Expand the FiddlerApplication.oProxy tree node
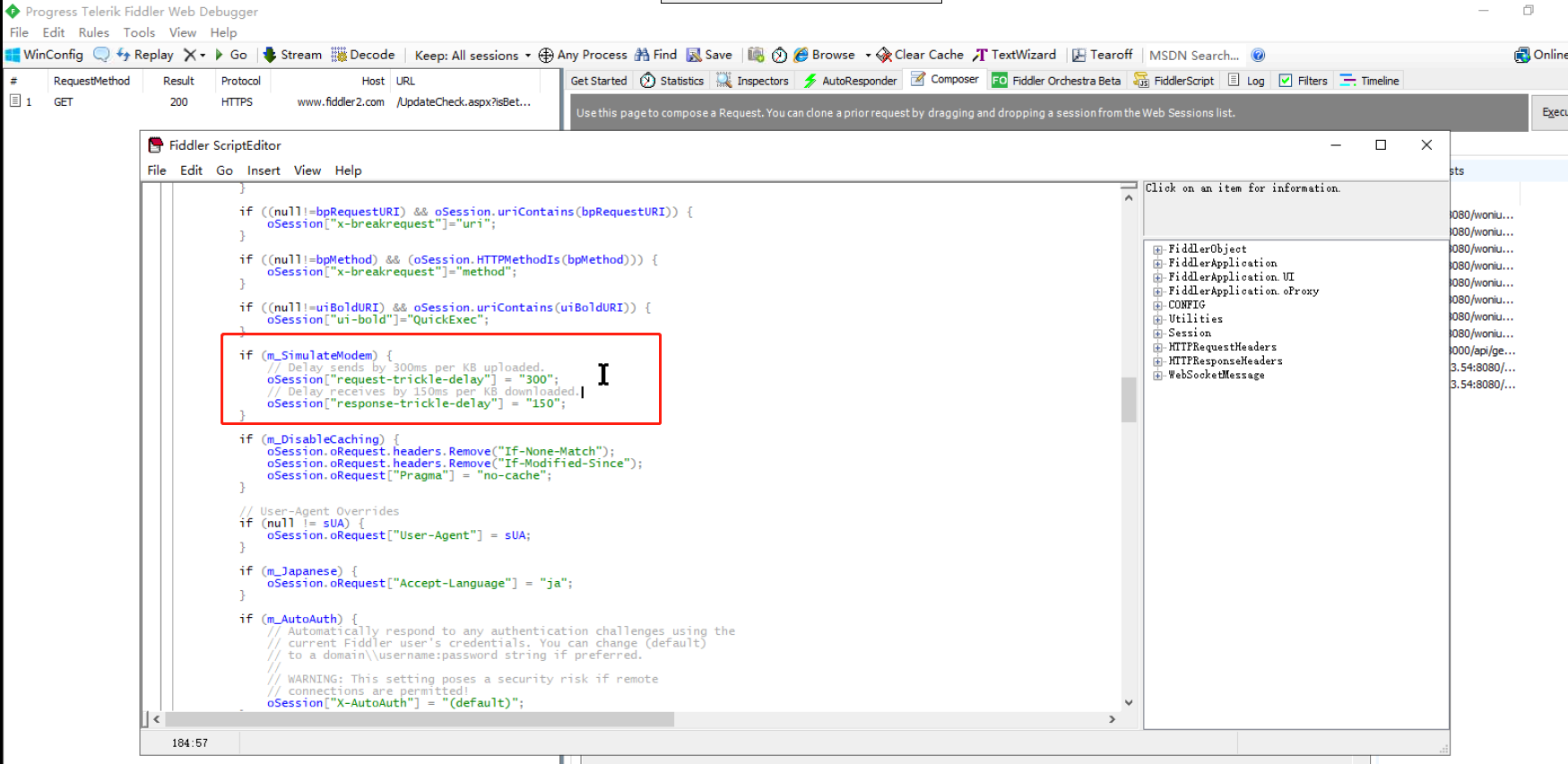 pos(1158,291)
